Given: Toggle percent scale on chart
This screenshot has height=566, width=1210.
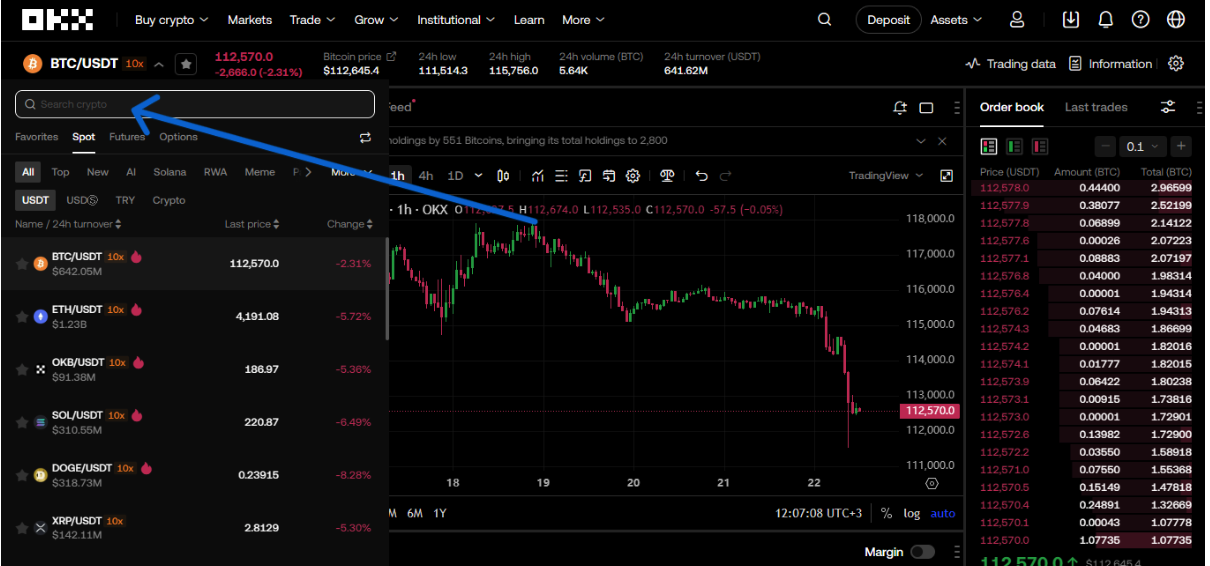Looking at the screenshot, I should (886, 513).
